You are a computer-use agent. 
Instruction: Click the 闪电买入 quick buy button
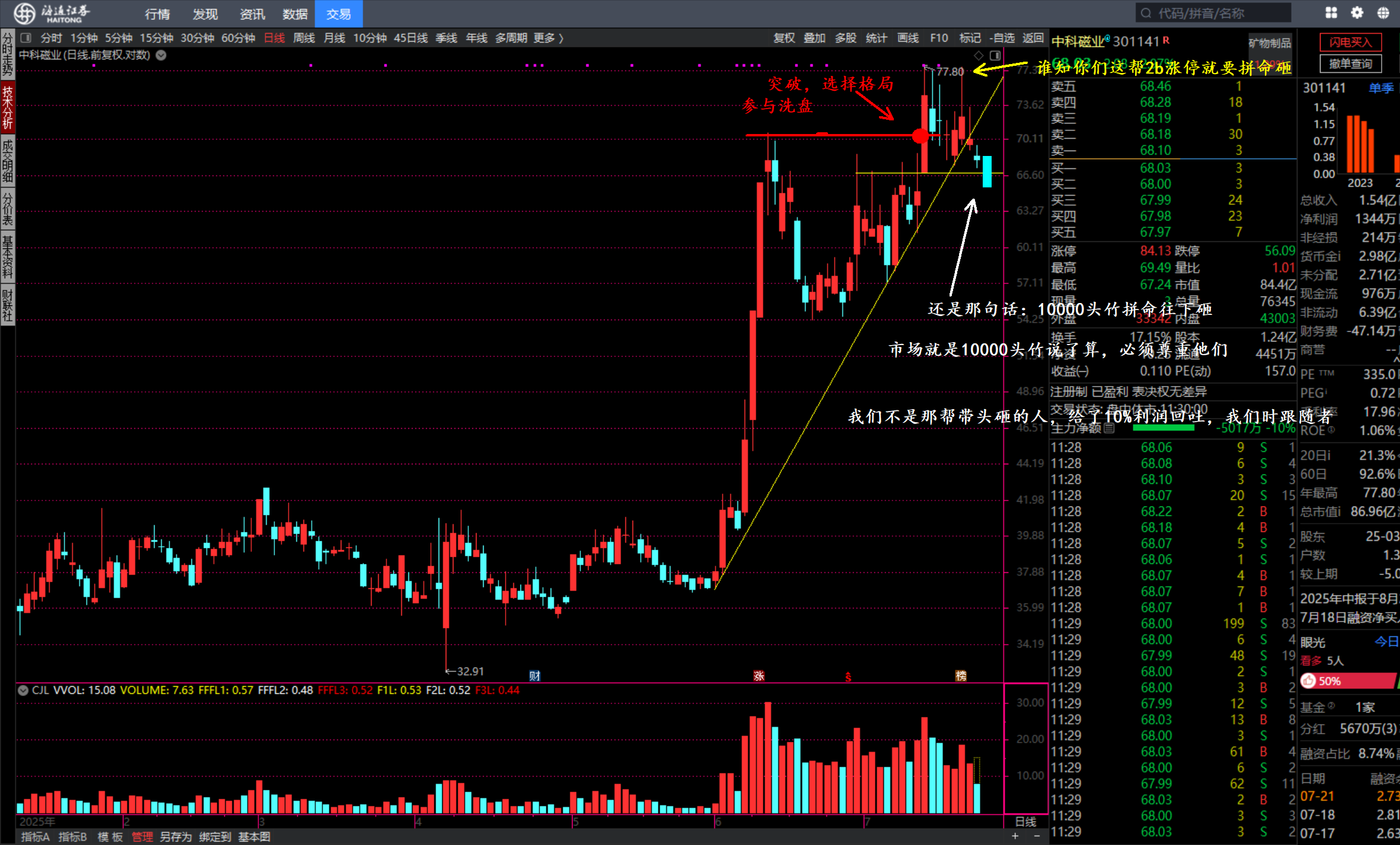pos(1351,43)
